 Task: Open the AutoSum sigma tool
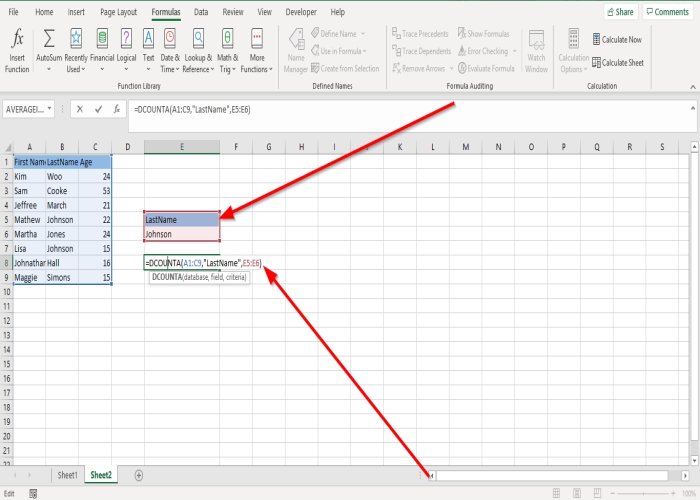coord(49,38)
